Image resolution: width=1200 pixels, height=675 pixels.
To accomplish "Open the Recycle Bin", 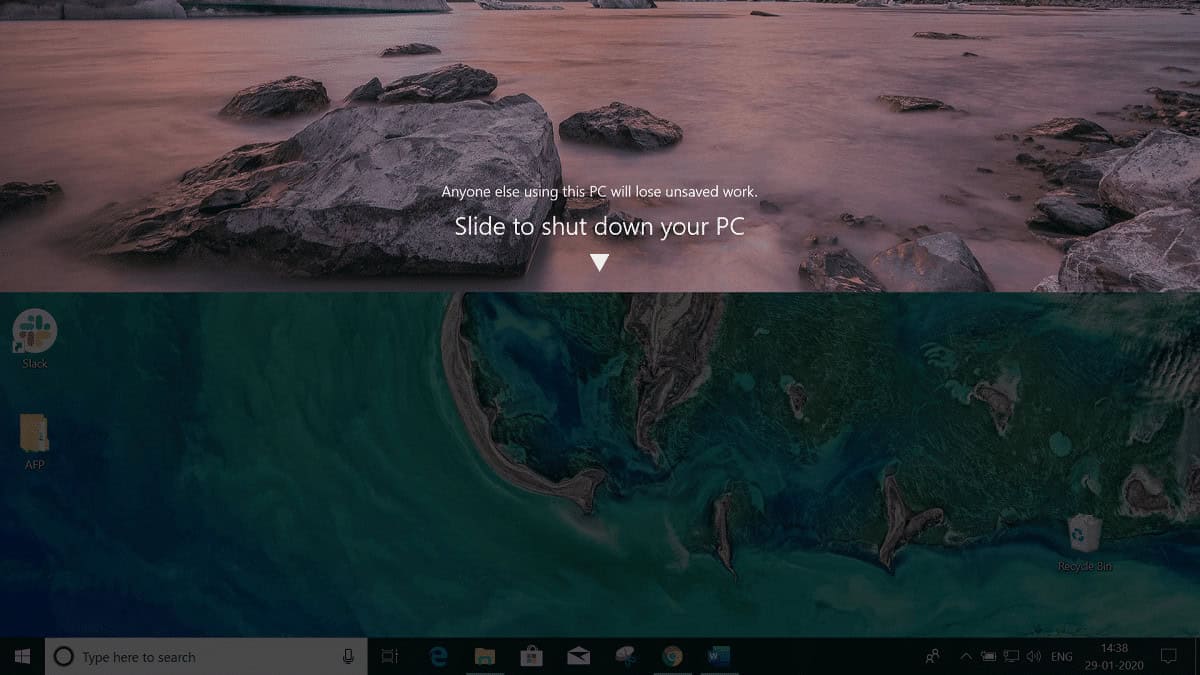I will tap(1084, 534).
